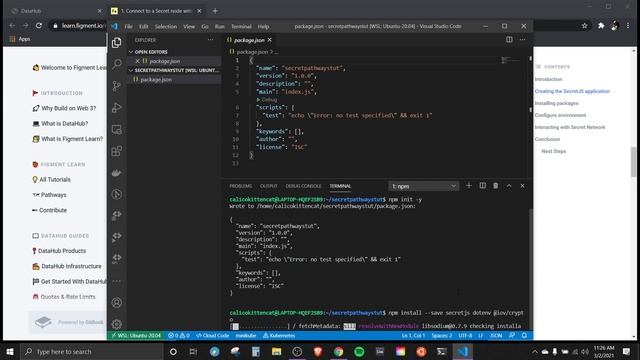
Task: Open Remote Explorer in activity bar
Action: [x=117, y=130]
